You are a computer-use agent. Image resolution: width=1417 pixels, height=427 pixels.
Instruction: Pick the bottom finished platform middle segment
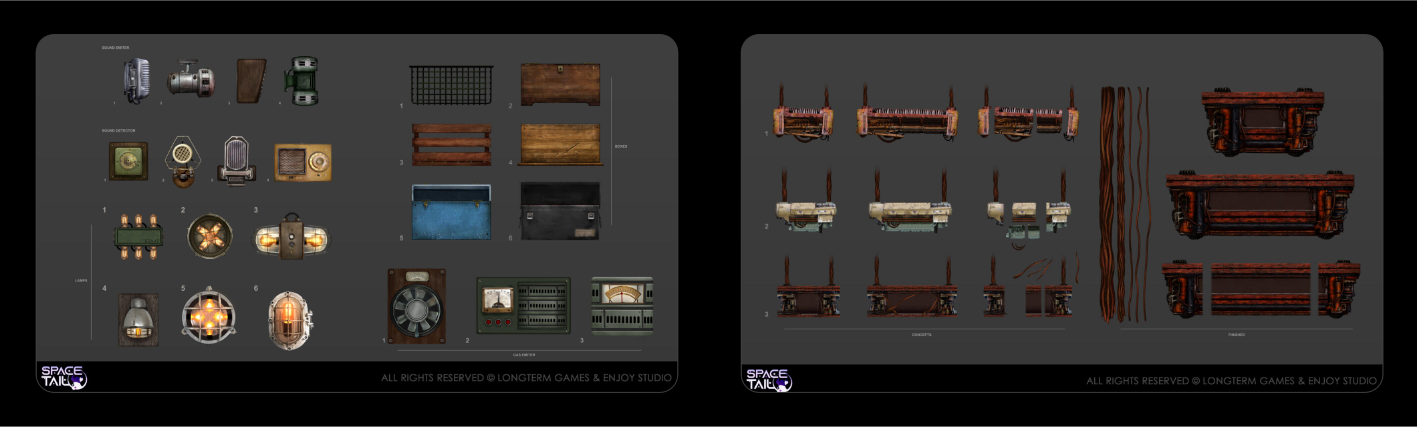tap(1261, 290)
